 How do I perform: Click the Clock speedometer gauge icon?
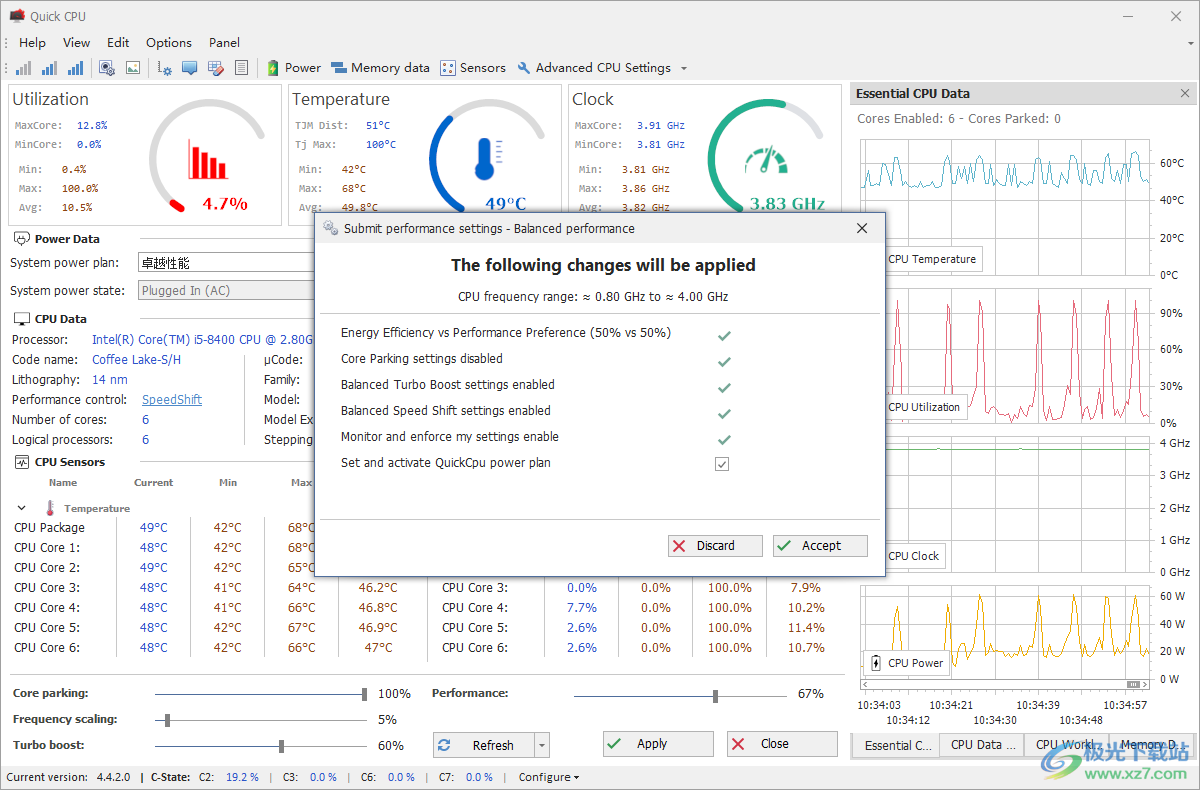766,162
